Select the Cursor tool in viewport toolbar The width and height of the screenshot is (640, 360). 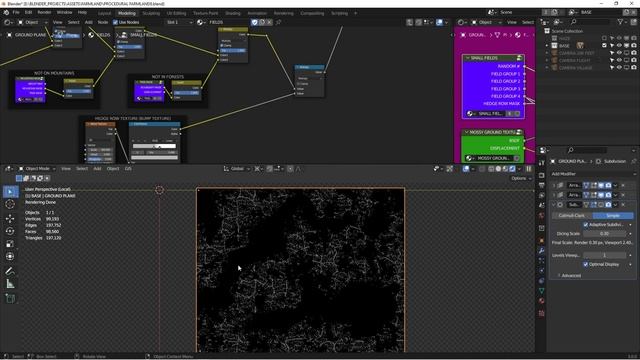[x=10, y=204]
